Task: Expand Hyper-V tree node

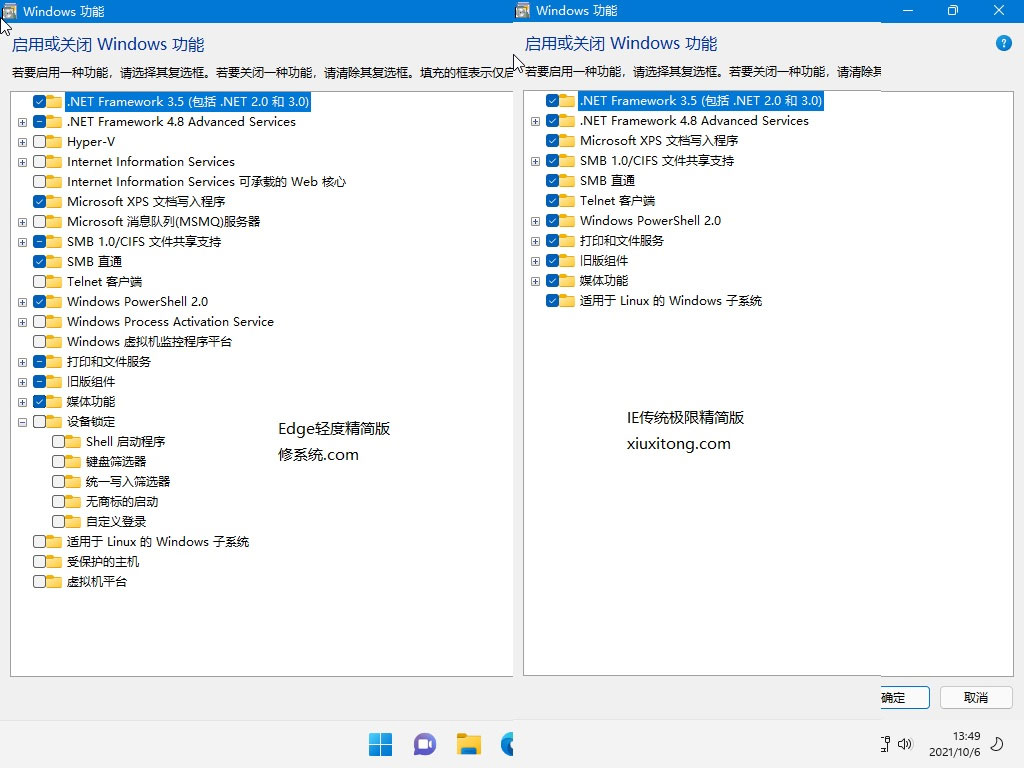Action: pyautogui.click(x=22, y=142)
